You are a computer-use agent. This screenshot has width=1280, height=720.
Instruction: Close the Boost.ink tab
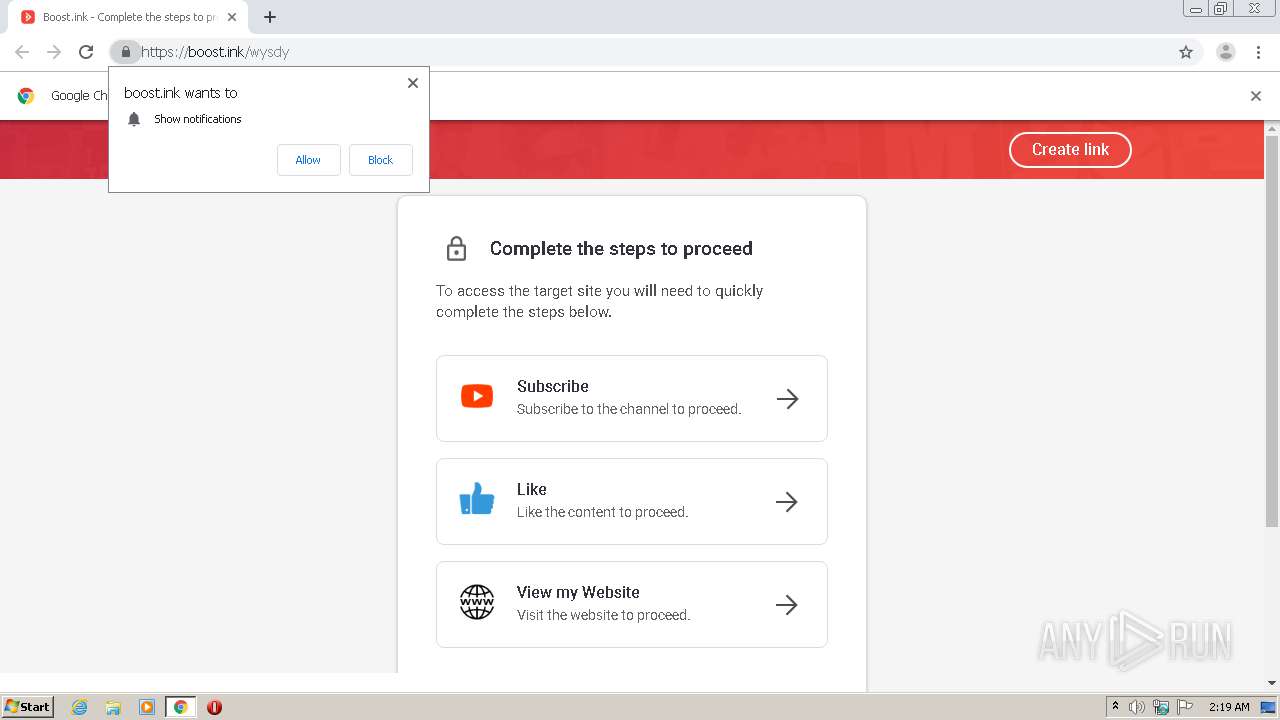pos(232,17)
